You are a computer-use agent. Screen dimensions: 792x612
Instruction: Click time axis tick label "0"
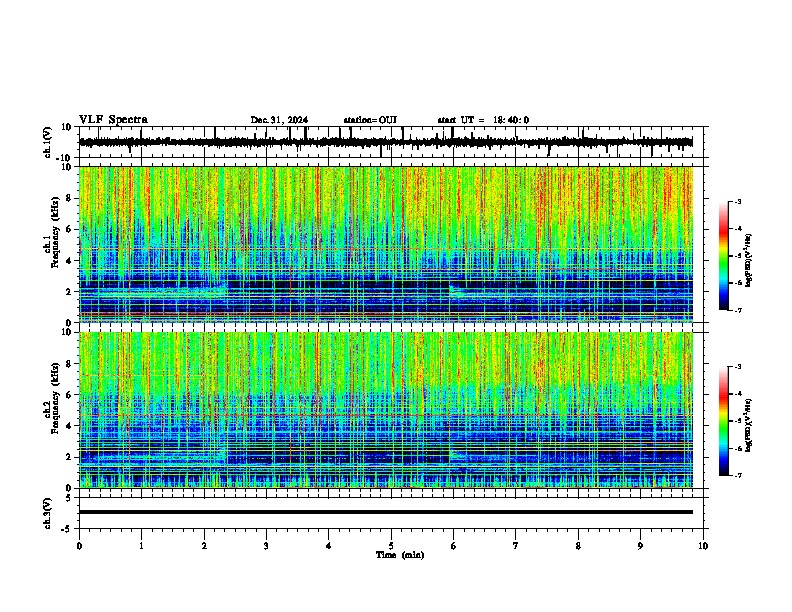pos(79,546)
